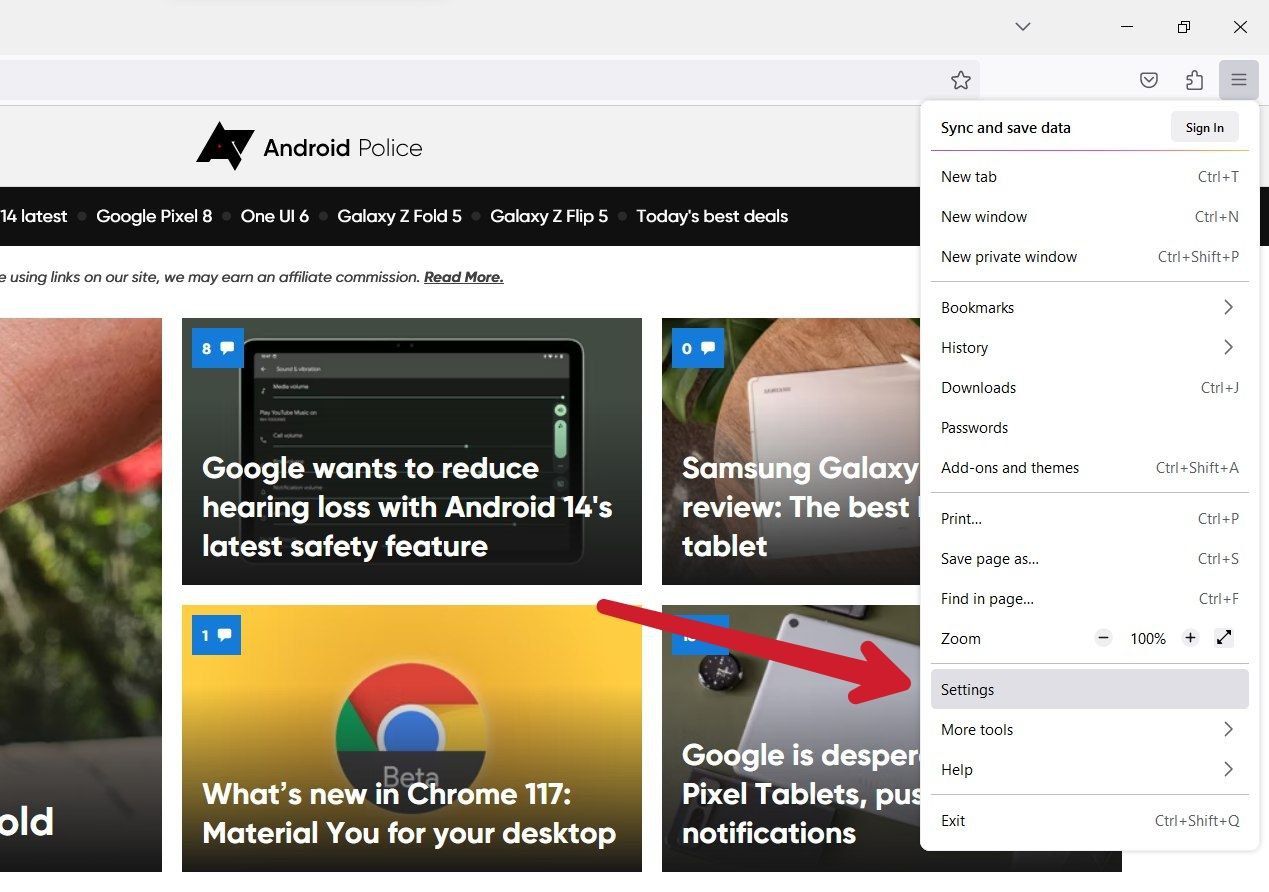Open the Extensions icon in the toolbar
The width and height of the screenshot is (1269, 892).
click(x=1193, y=80)
